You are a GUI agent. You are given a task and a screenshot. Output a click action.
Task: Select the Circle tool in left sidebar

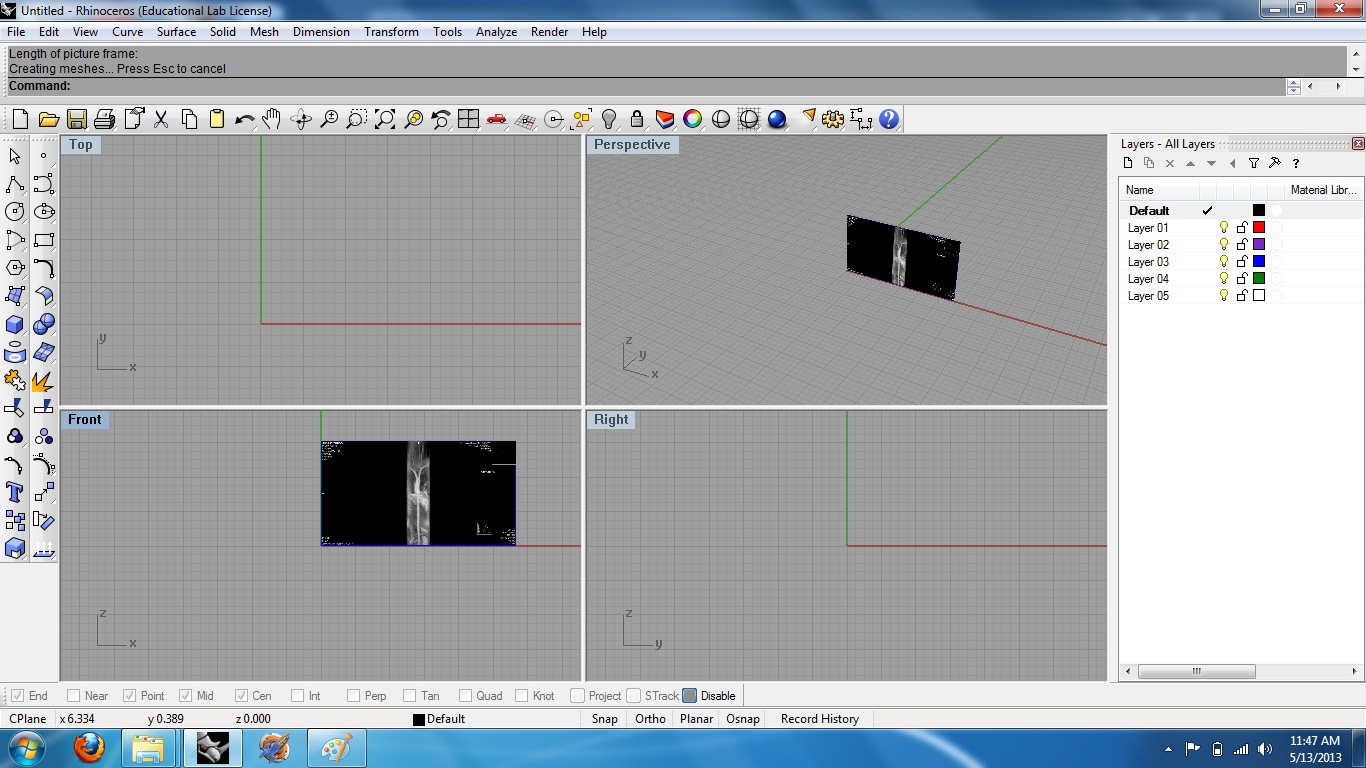point(15,212)
